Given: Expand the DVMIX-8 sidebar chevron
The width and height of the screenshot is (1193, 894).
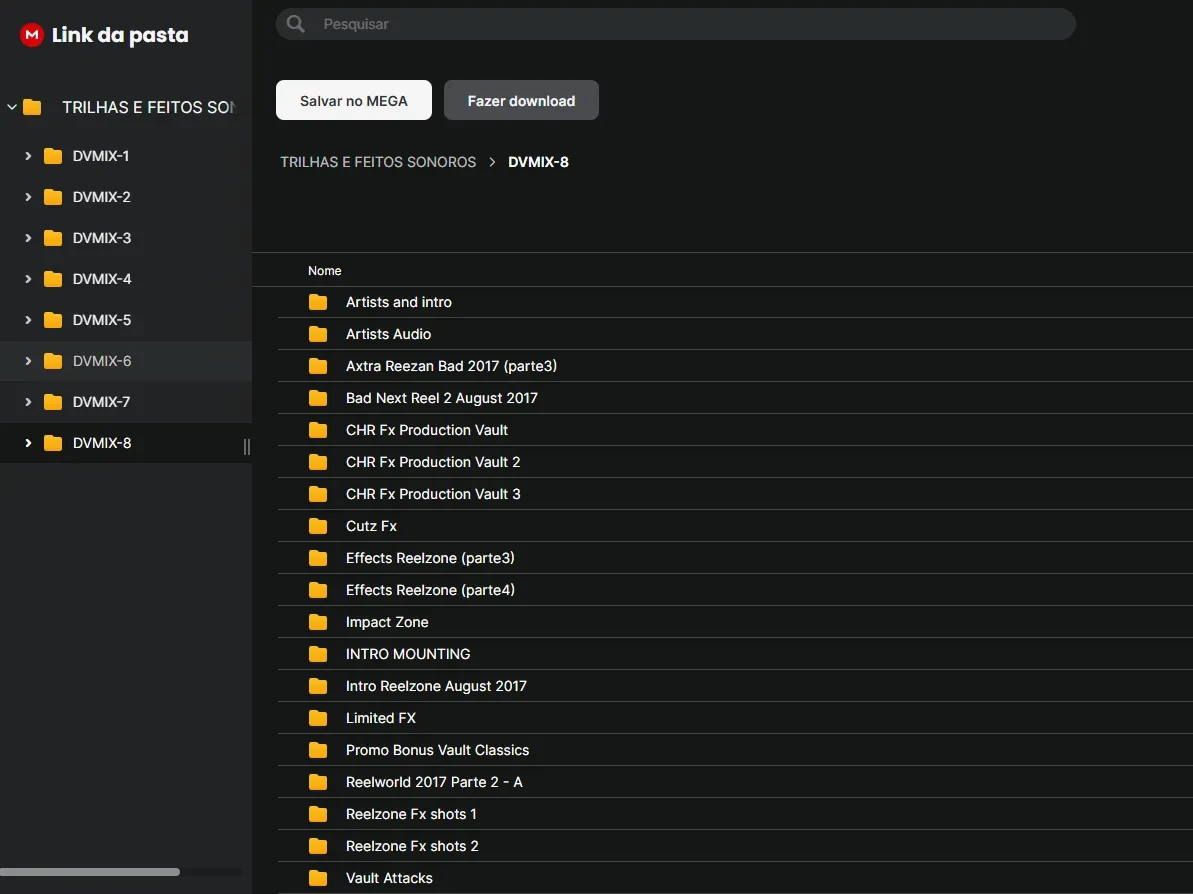Looking at the screenshot, I should click(x=28, y=443).
